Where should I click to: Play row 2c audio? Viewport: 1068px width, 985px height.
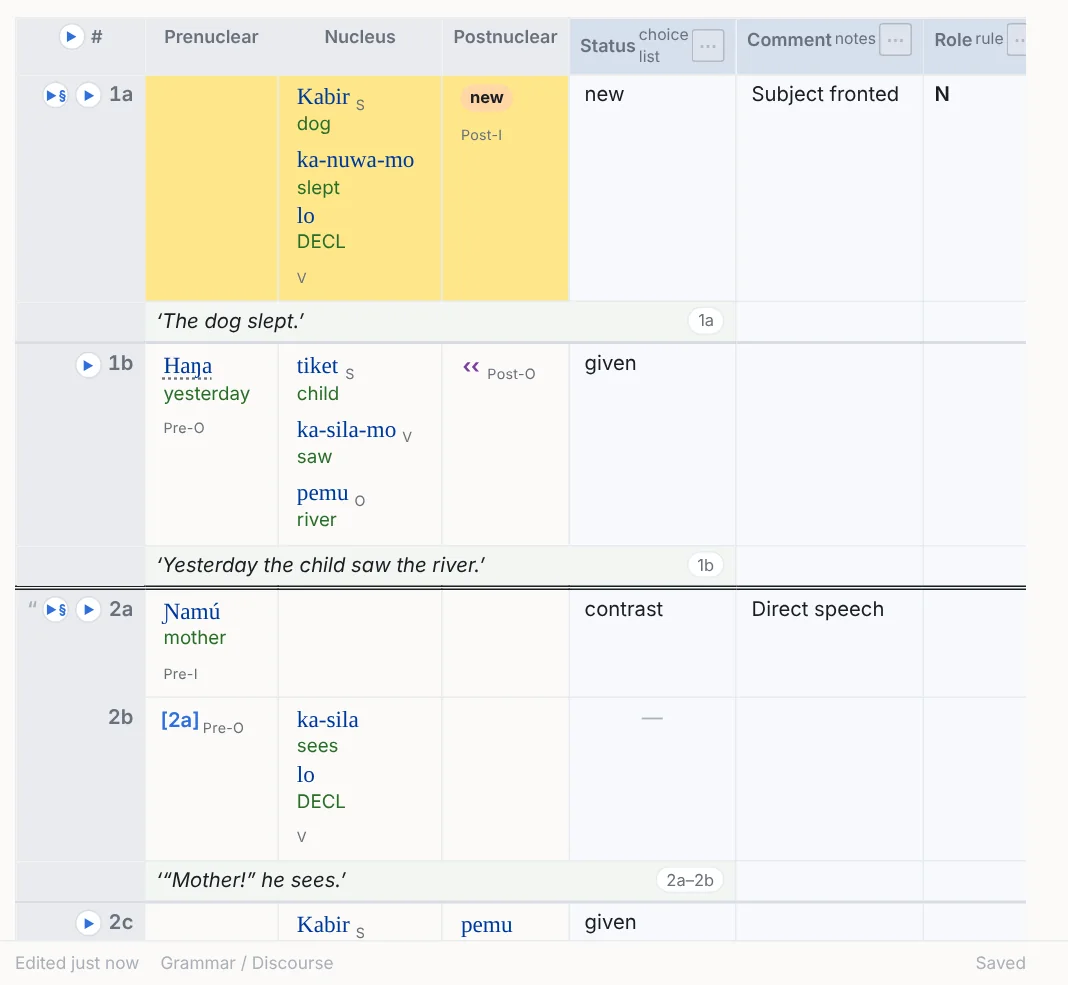(88, 923)
